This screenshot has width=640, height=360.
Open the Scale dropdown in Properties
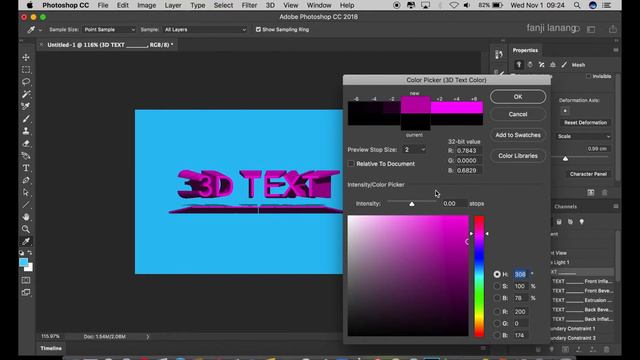coord(583,136)
